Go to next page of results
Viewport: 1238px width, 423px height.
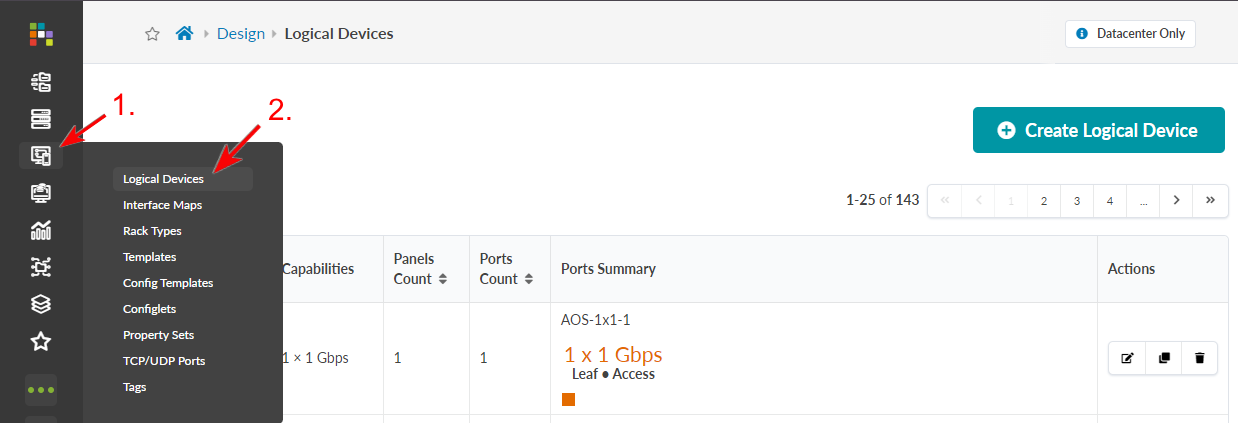pos(1176,200)
